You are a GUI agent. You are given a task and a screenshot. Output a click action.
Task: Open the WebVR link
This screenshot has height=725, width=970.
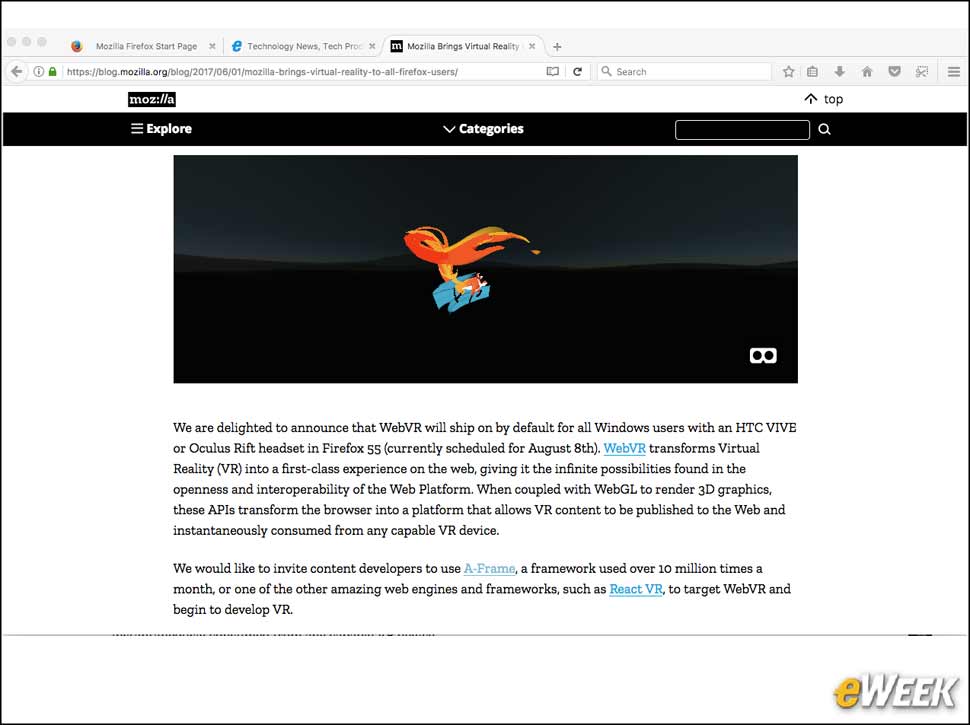624,448
